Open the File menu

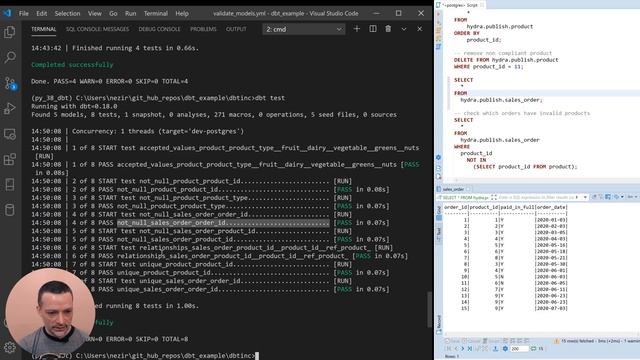click(x=24, y=13)
